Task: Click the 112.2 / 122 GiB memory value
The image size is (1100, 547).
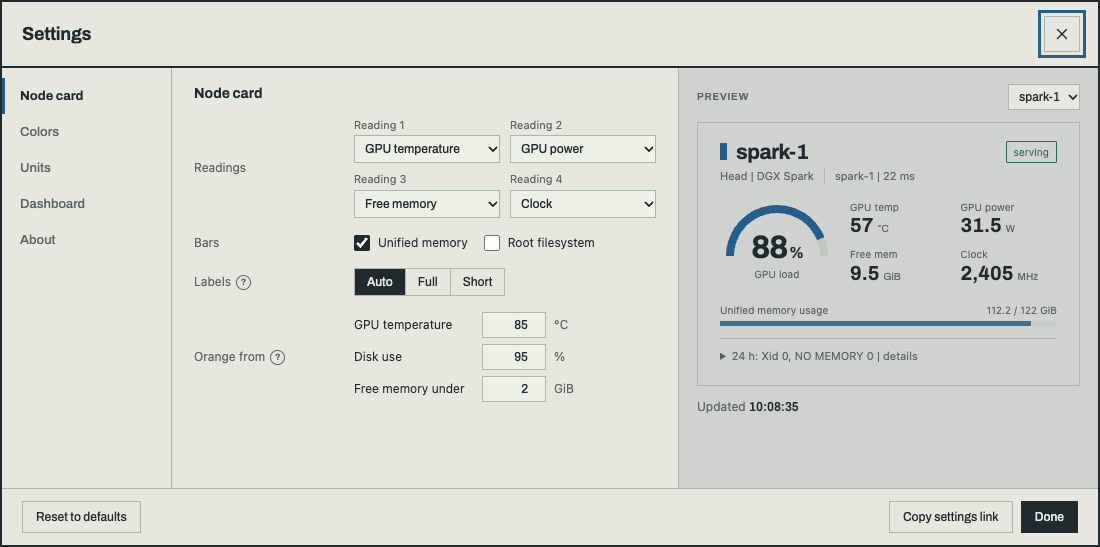Action: (x=1021, y=310)
